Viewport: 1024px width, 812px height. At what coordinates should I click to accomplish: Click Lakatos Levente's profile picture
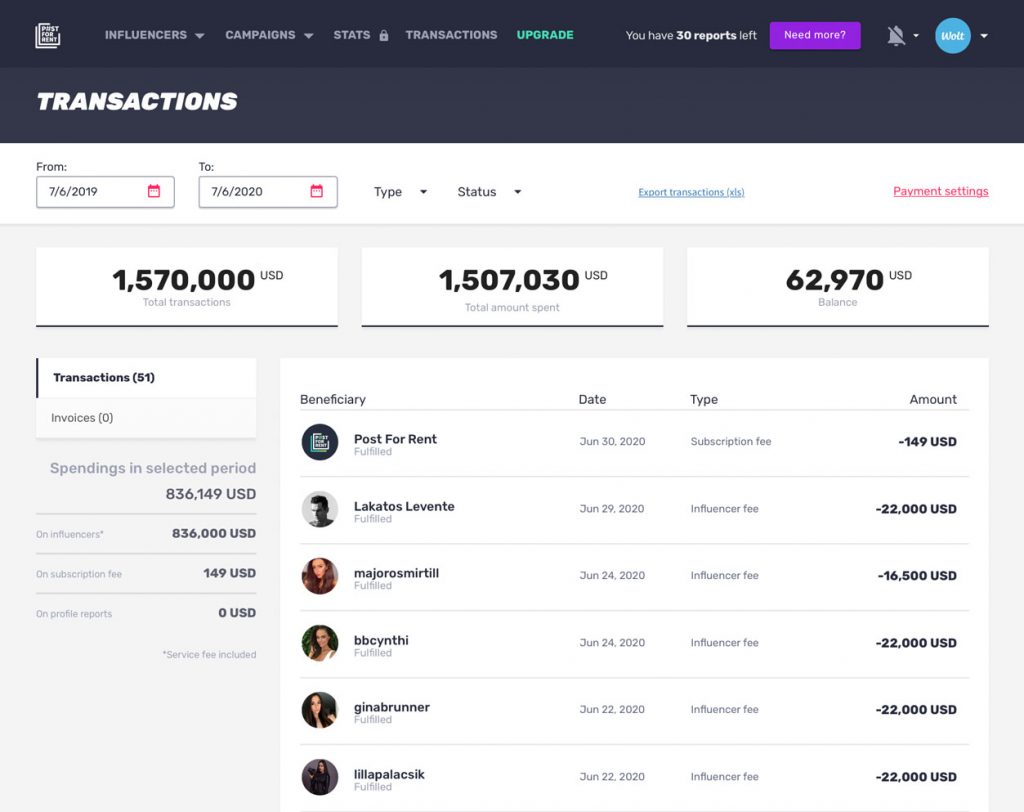point(319,509)
